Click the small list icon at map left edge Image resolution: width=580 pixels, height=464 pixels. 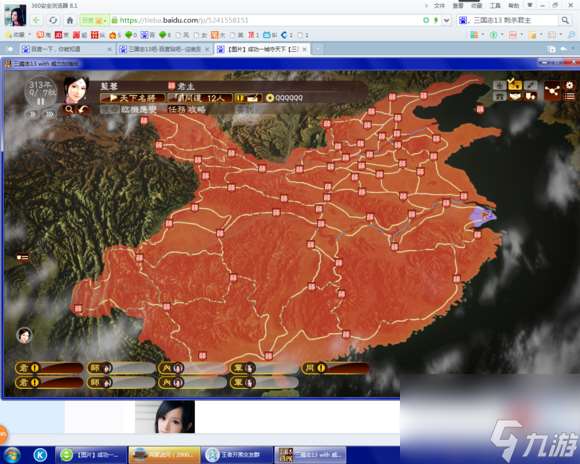click(x=23, y=257)
